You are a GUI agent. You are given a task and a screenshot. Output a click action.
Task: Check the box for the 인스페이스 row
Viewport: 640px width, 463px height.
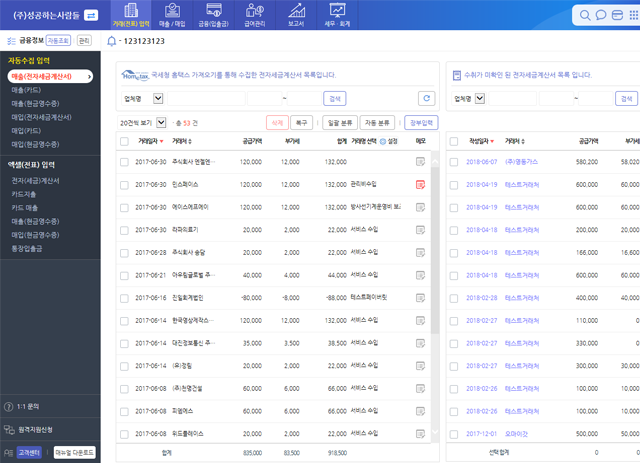pos(124,185)
